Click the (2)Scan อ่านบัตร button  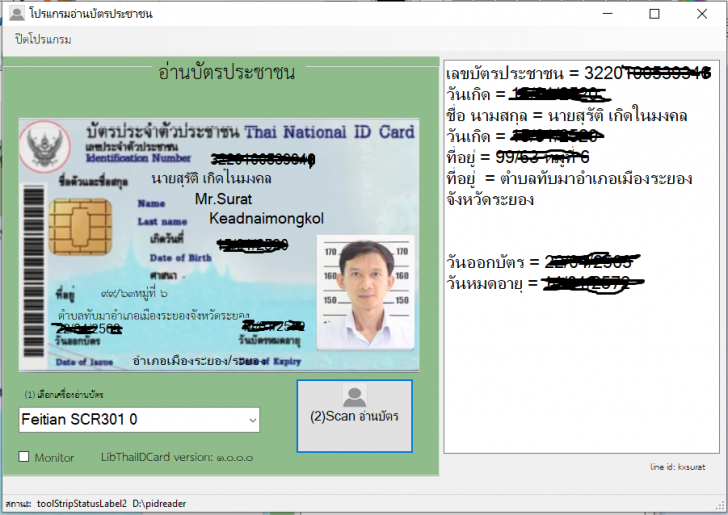pos(354,416)
